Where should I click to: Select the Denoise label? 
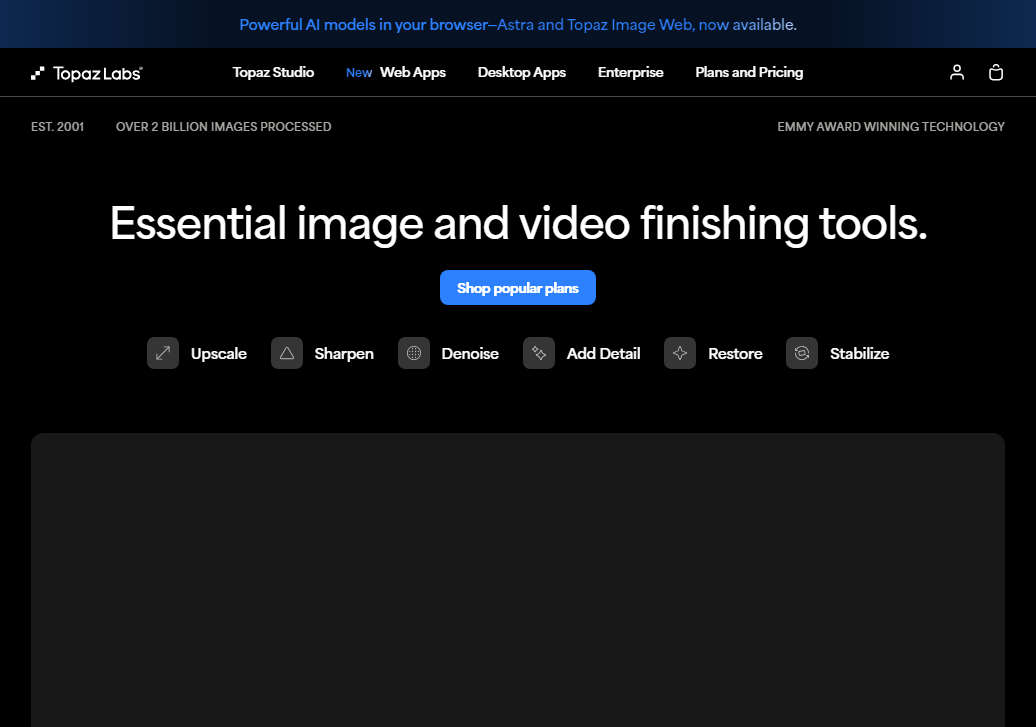(470, 354)
